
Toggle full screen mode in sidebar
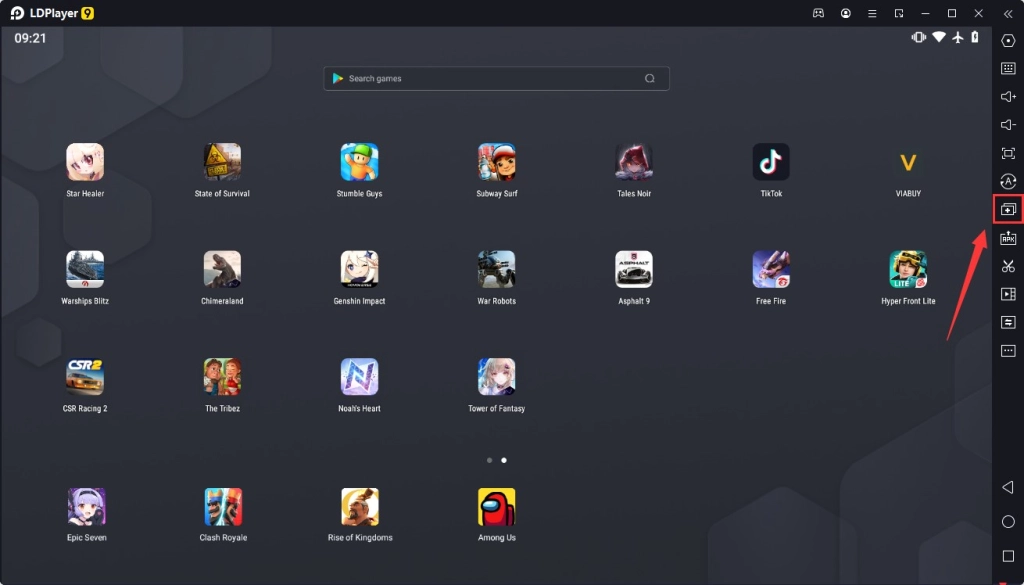click(x=1008, y=153)
